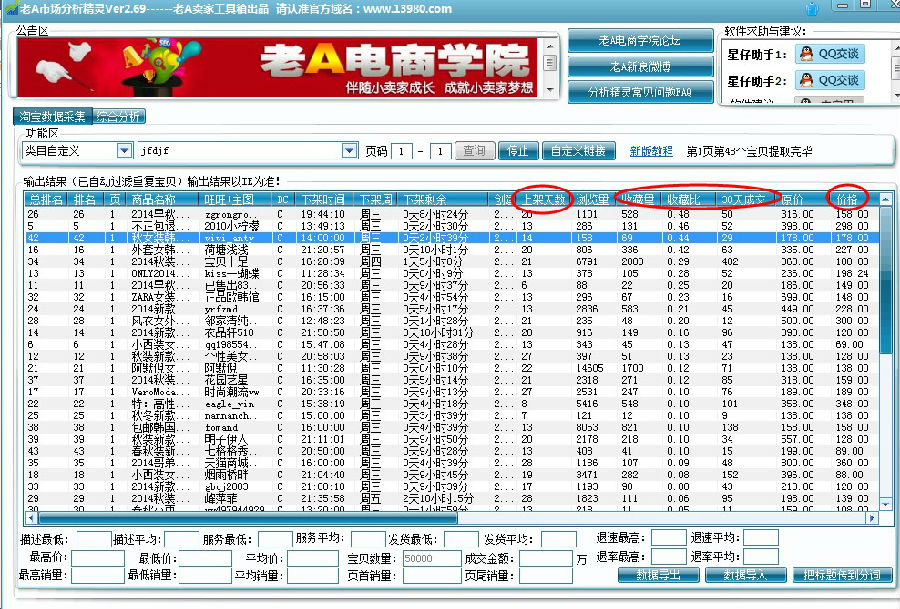The width and height of the screenshot is (900, 609).
Task: Sort by the 收藏量 column header
Action: click(638, 199)
